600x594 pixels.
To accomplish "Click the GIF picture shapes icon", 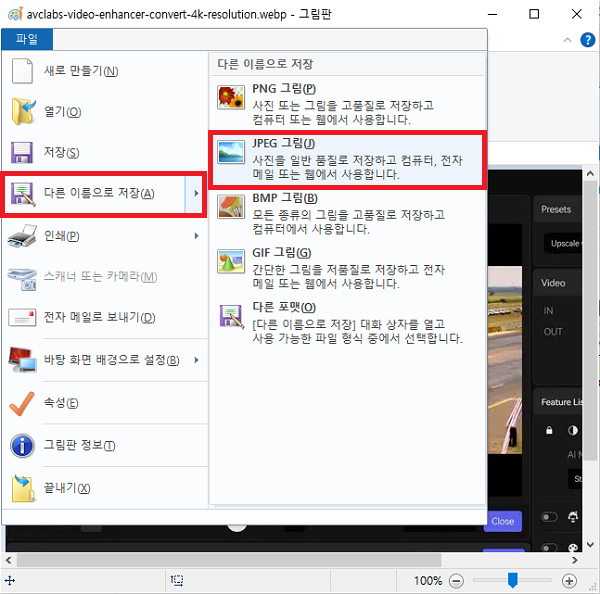I will pos(231,261).
